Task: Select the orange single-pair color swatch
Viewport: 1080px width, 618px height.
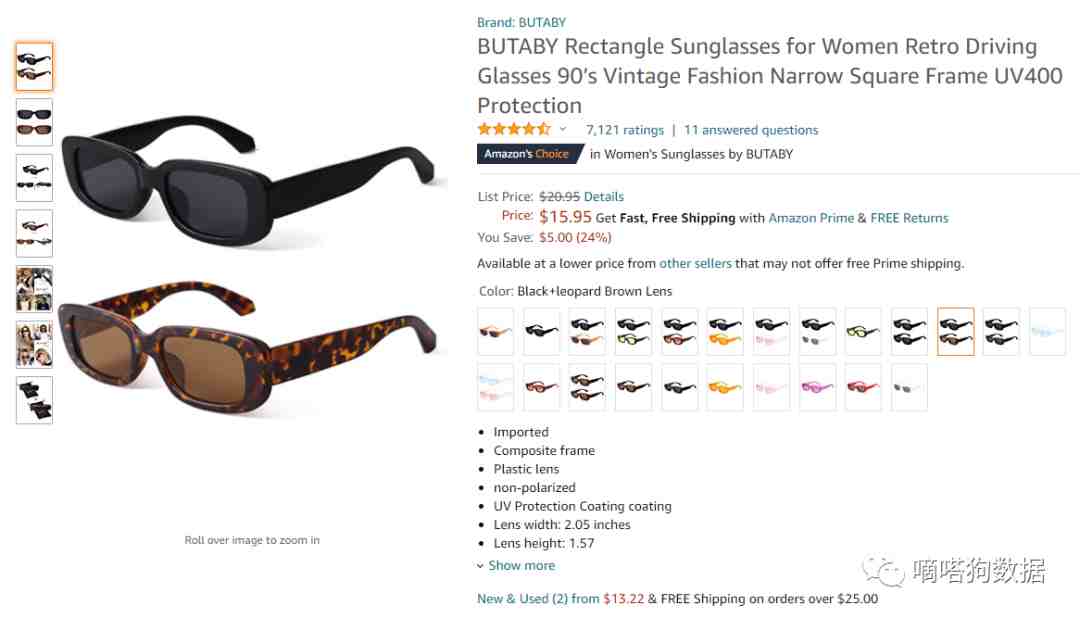Action: pyautogui.click(x=495, y=332)
